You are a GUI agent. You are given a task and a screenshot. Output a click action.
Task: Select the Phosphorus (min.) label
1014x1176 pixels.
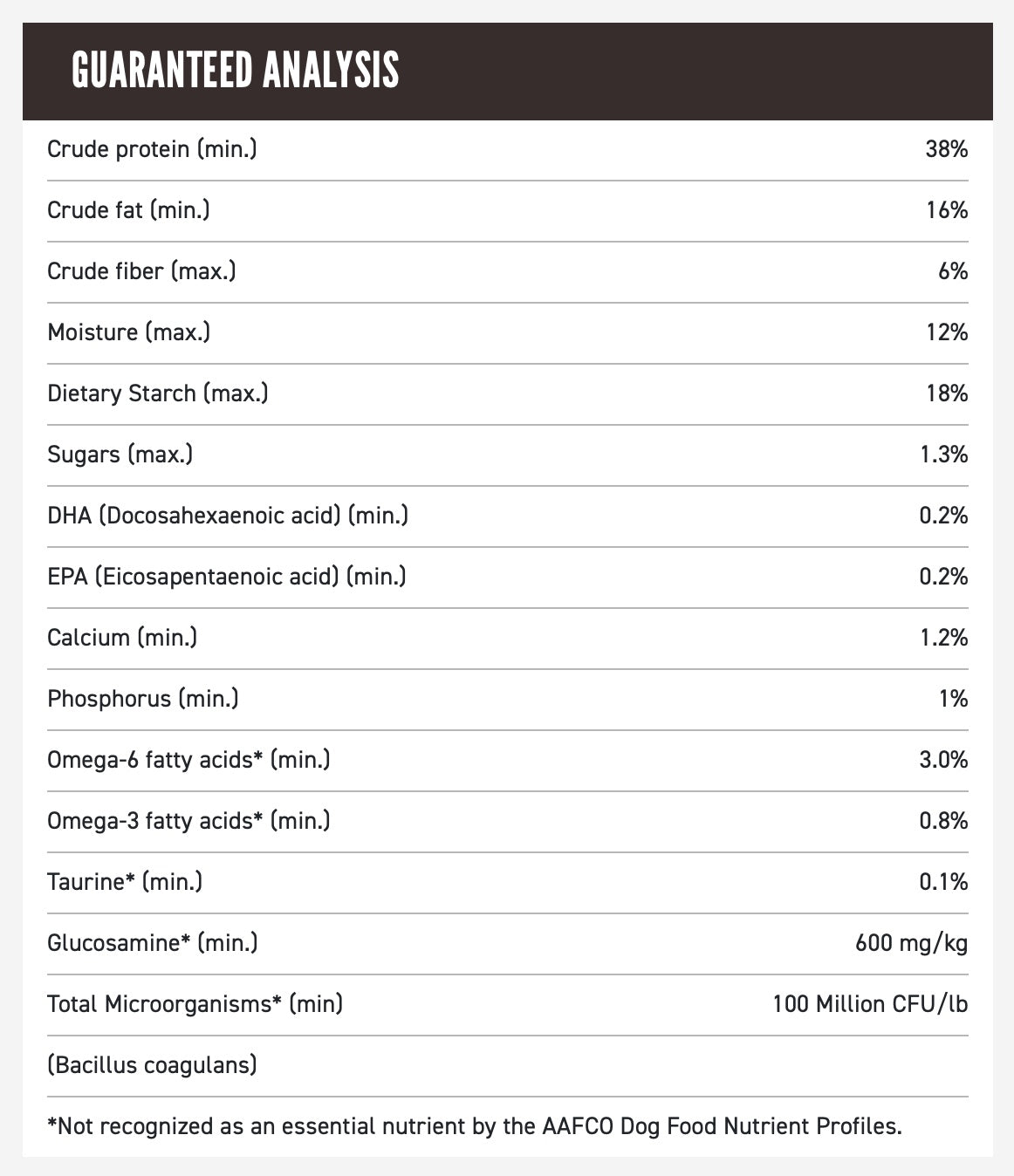[x=143, y=699]
